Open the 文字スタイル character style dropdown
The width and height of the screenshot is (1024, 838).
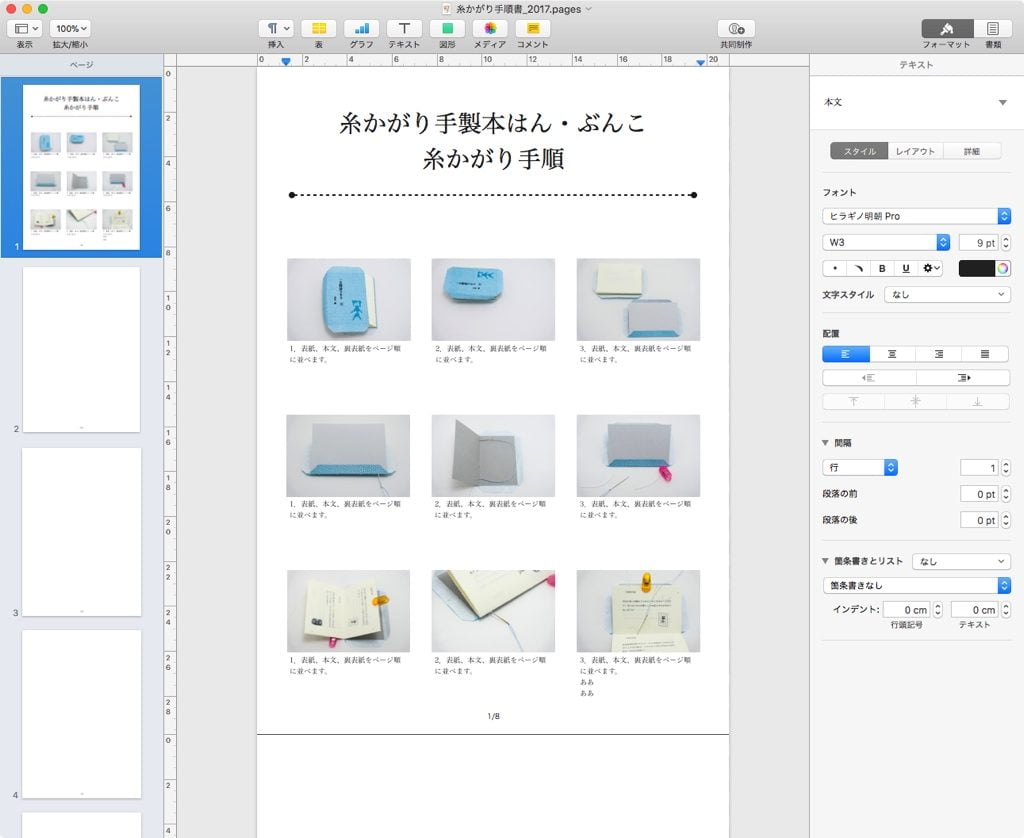pyautogui.click(x=947, y=295)
